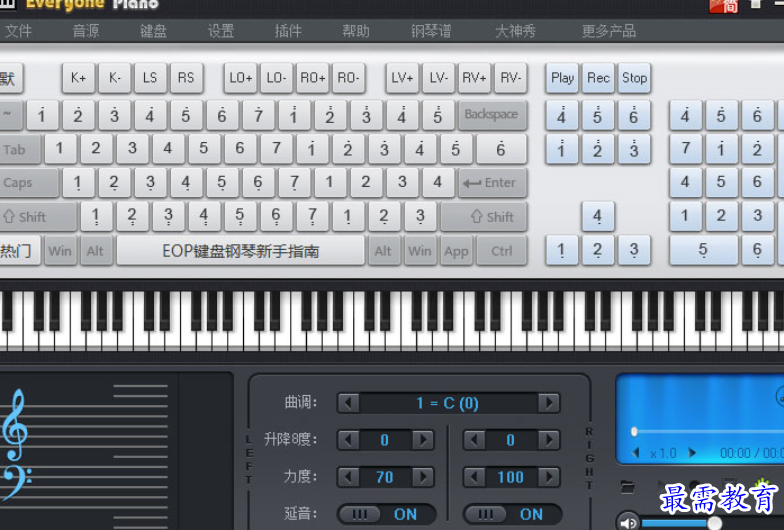Image resolution: width=784 pixels, height=530 pixels.
Task: Click the RS button
Action: 186,78
